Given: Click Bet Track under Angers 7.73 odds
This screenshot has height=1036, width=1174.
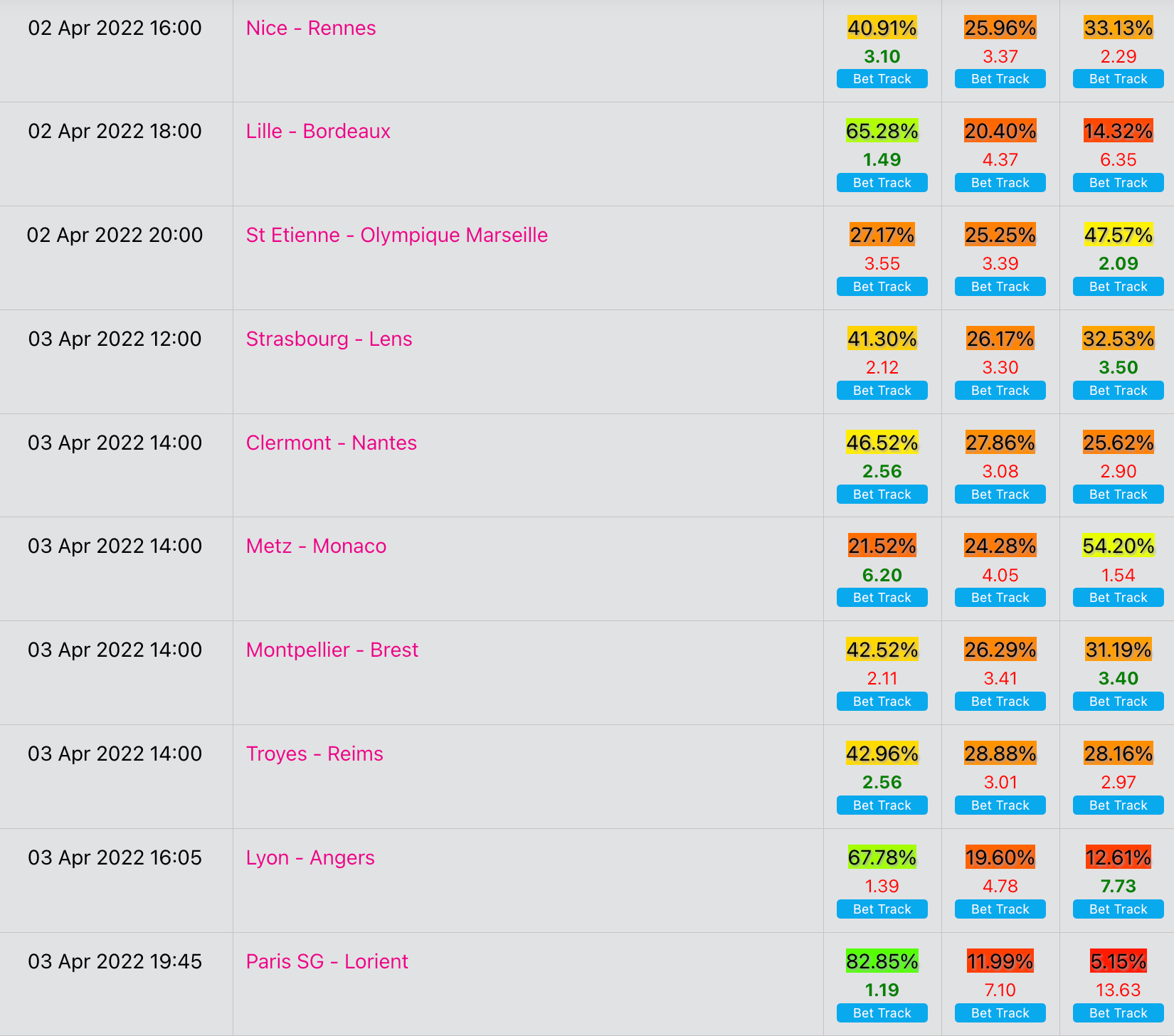Looking at the screenshot, I should point(1119,909).
